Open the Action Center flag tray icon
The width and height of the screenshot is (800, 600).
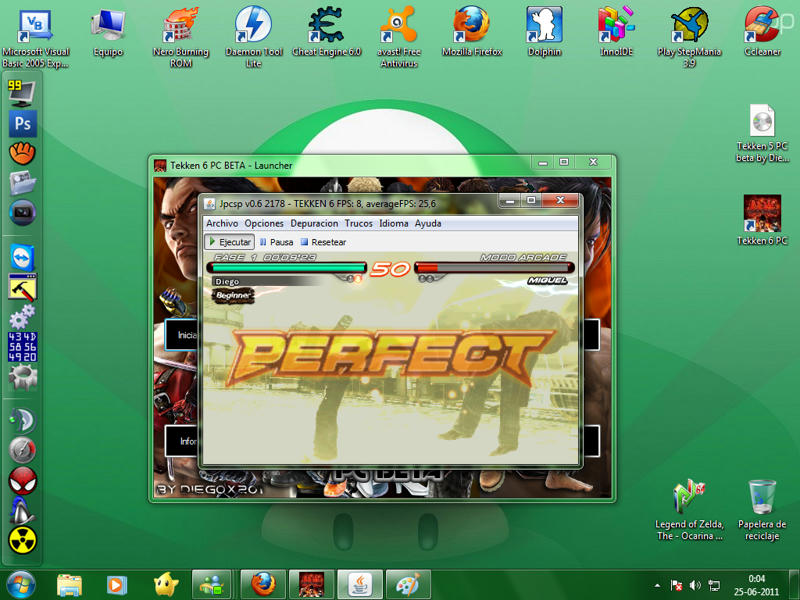point(677,585)
